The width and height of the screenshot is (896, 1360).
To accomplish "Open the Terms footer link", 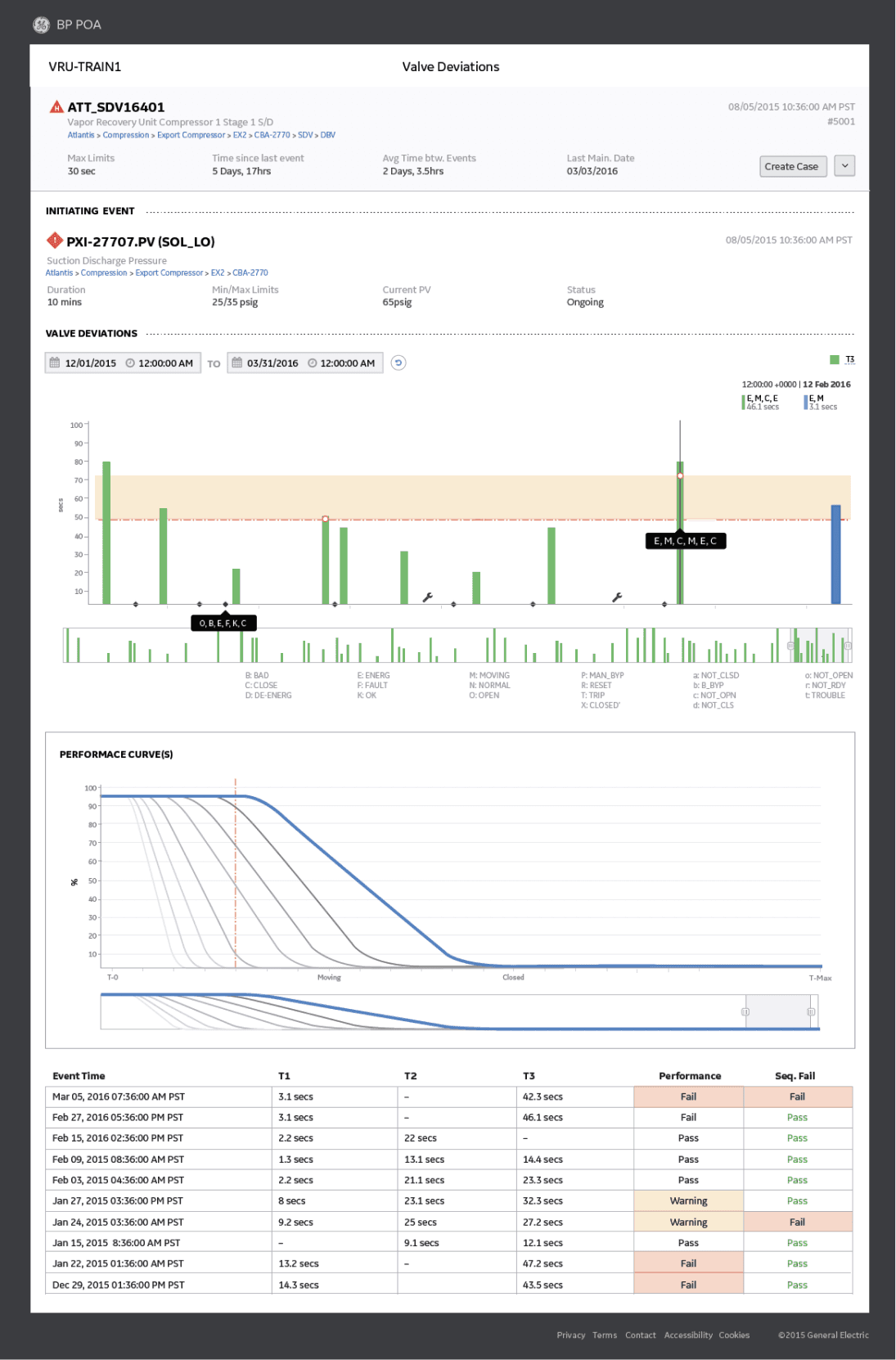I will 605,1335.
